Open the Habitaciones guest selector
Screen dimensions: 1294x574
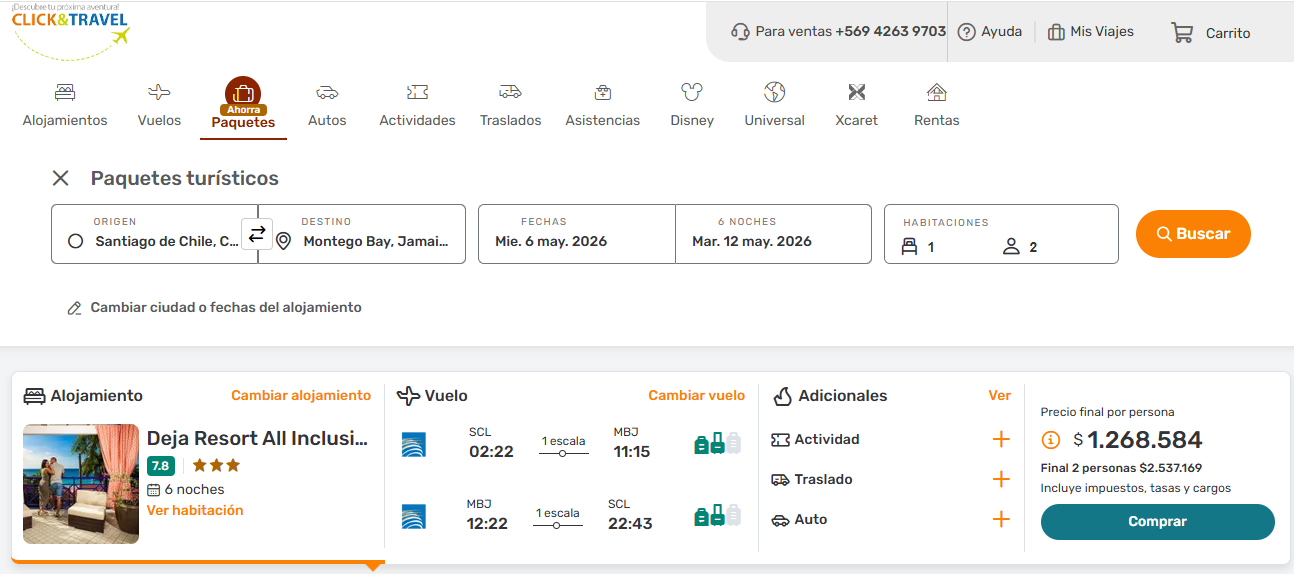tap(1000, 235)
